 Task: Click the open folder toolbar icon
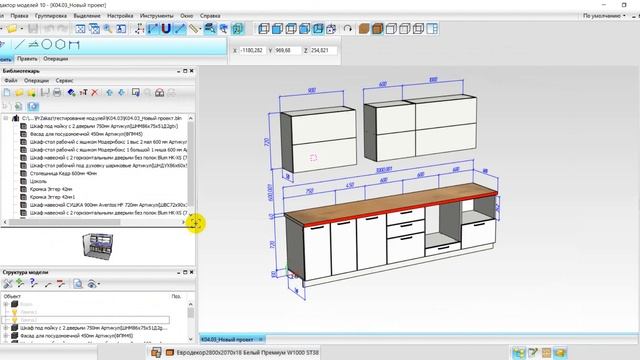point(12,29)
